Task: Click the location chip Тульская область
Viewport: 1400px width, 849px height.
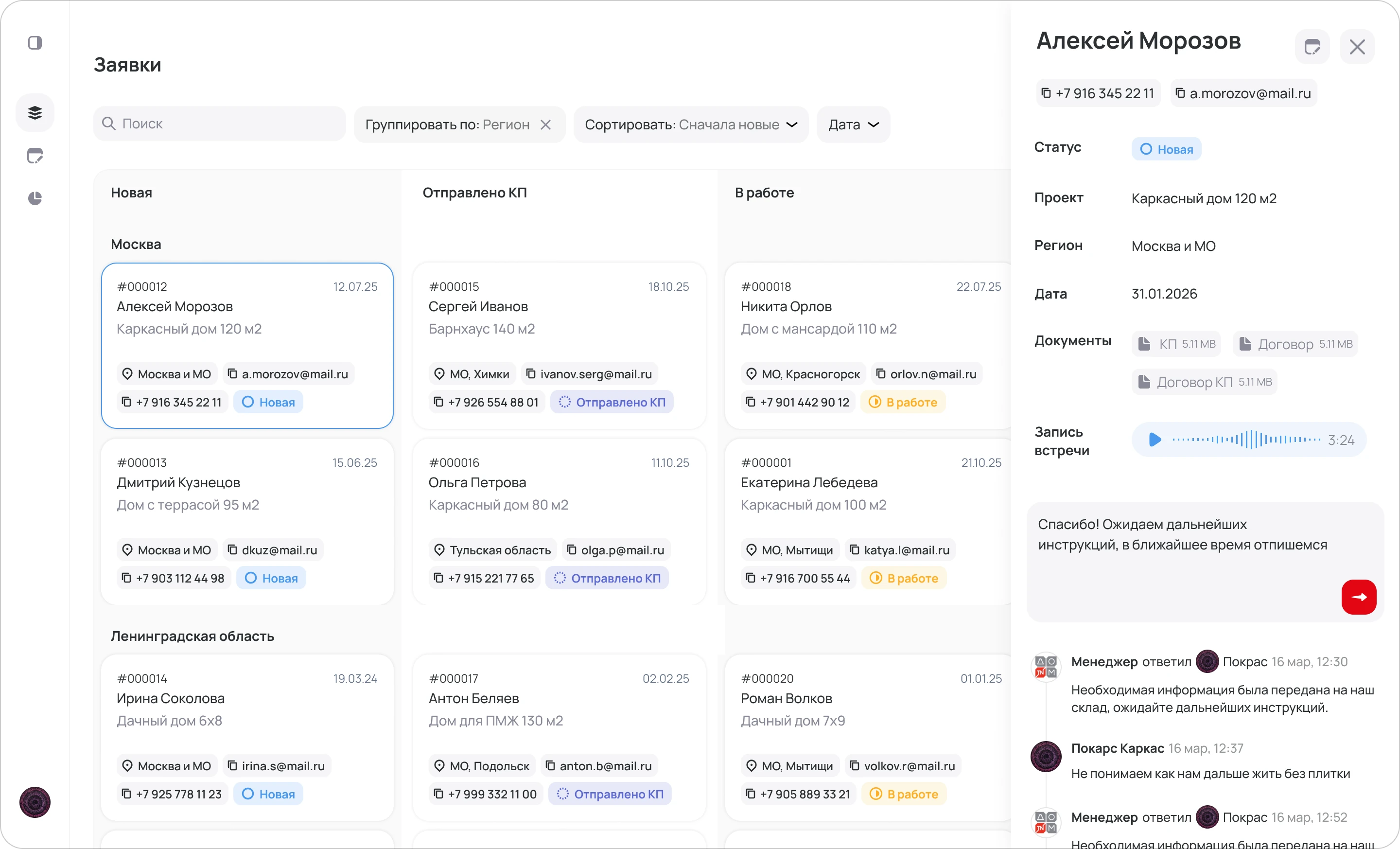Action: pyautogui.click(x=492, y=549)
